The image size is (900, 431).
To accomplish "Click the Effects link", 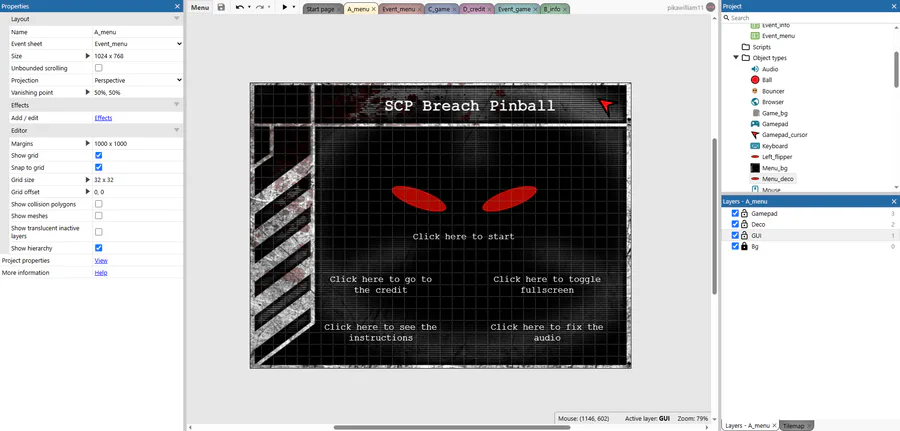I will click(103, 118).
